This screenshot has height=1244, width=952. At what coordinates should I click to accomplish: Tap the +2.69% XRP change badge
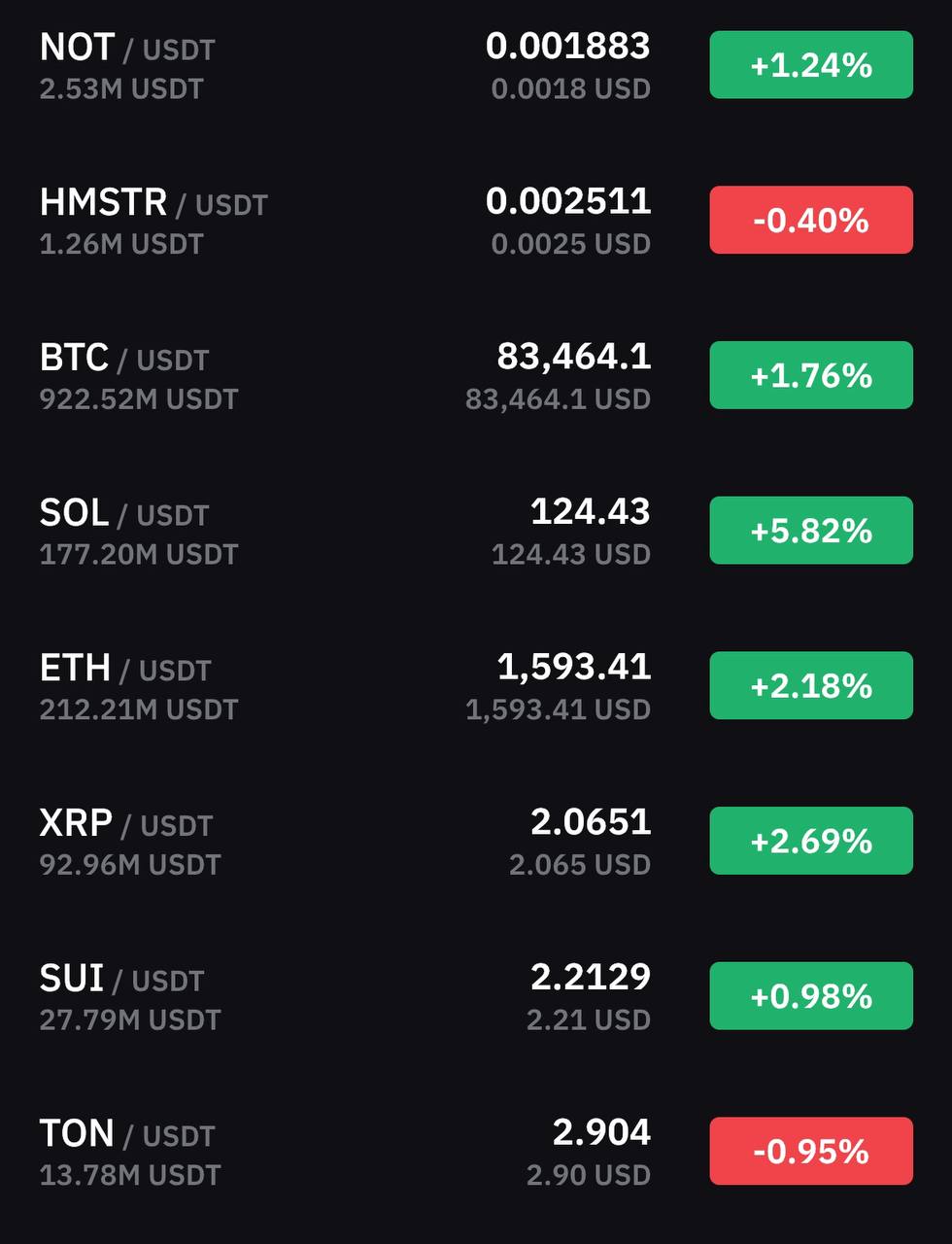coord(811,841)
